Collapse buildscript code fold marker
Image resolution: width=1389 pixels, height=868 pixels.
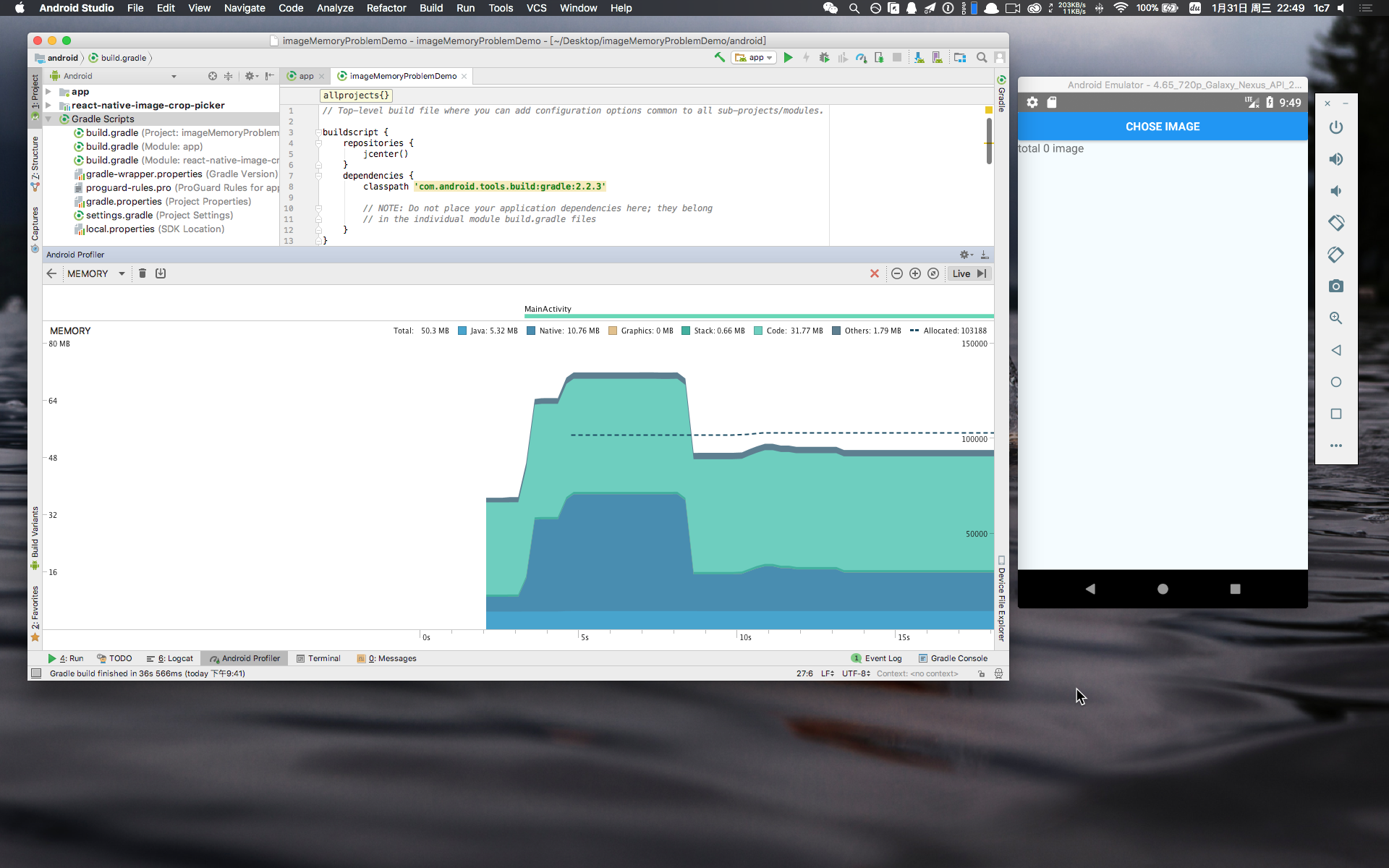click(318, 132)
